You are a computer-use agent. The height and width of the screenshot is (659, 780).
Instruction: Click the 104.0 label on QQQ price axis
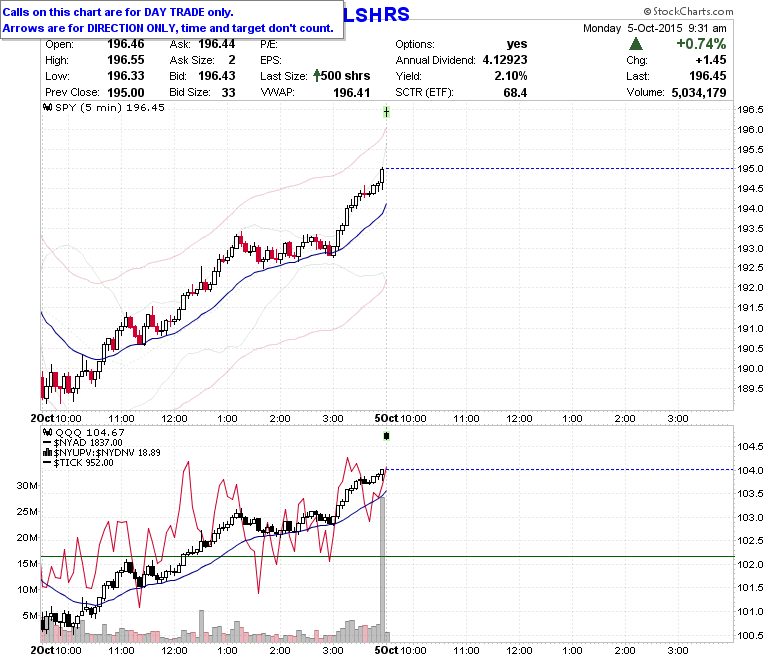coord(750,470)
